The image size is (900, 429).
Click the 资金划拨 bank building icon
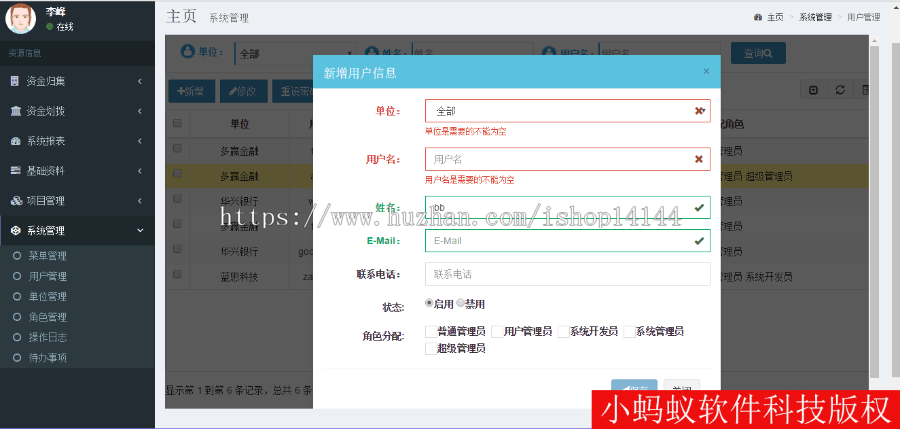pyautogui.click(x=15, y=111)
